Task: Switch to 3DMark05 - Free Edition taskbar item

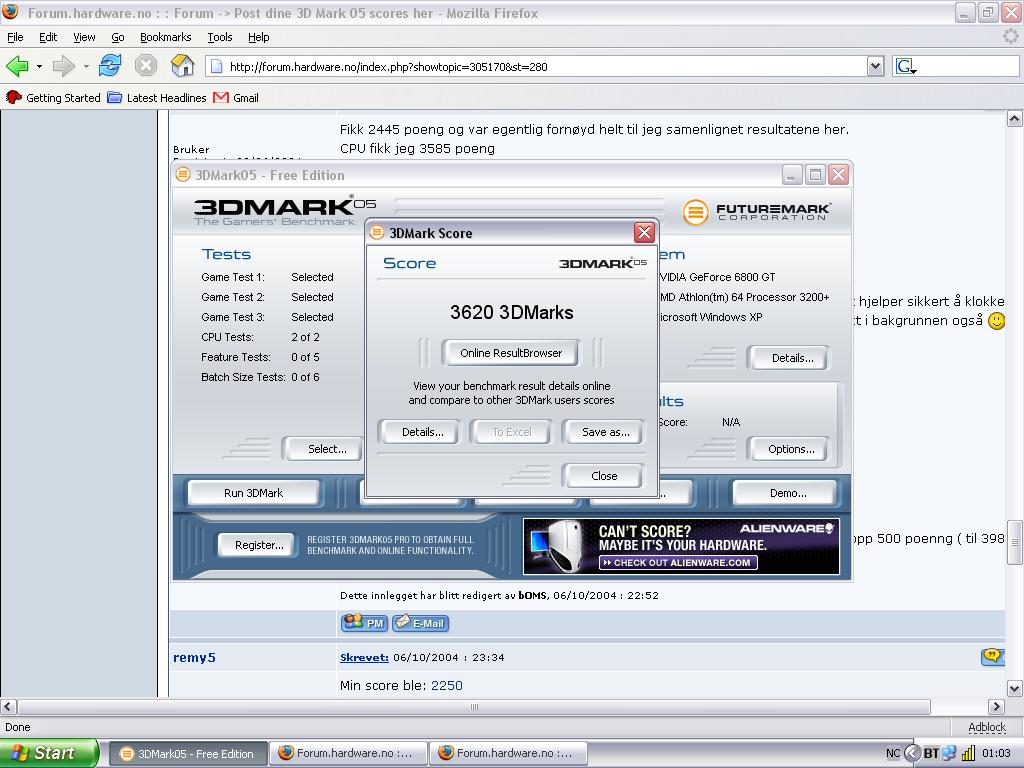Action: coord(187,754)
